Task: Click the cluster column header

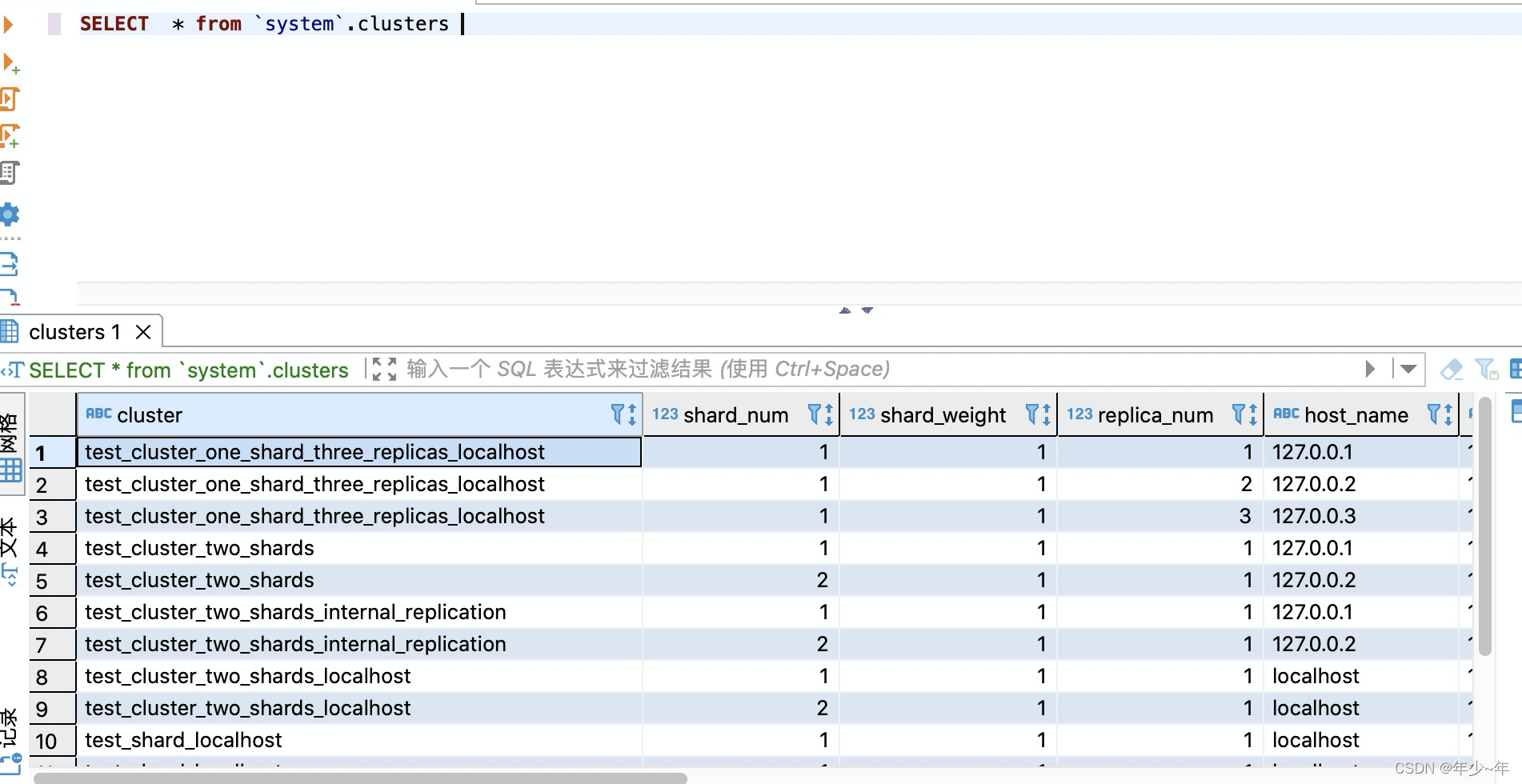Action: click(x=359, y=414)
